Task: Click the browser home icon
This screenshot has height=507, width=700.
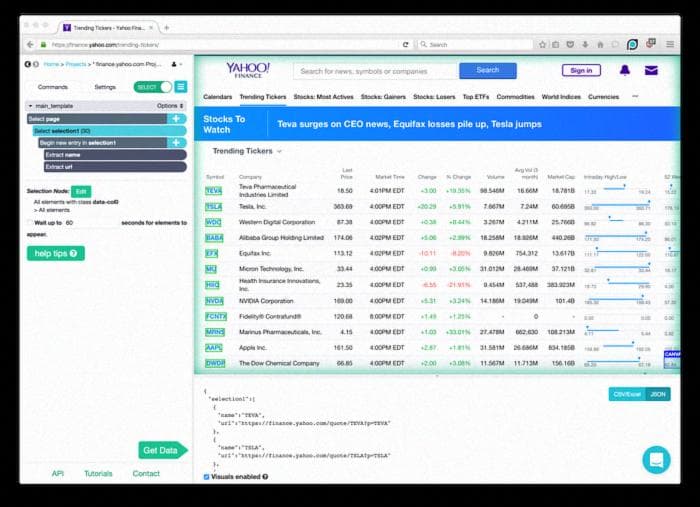Action: click(600, 45)
